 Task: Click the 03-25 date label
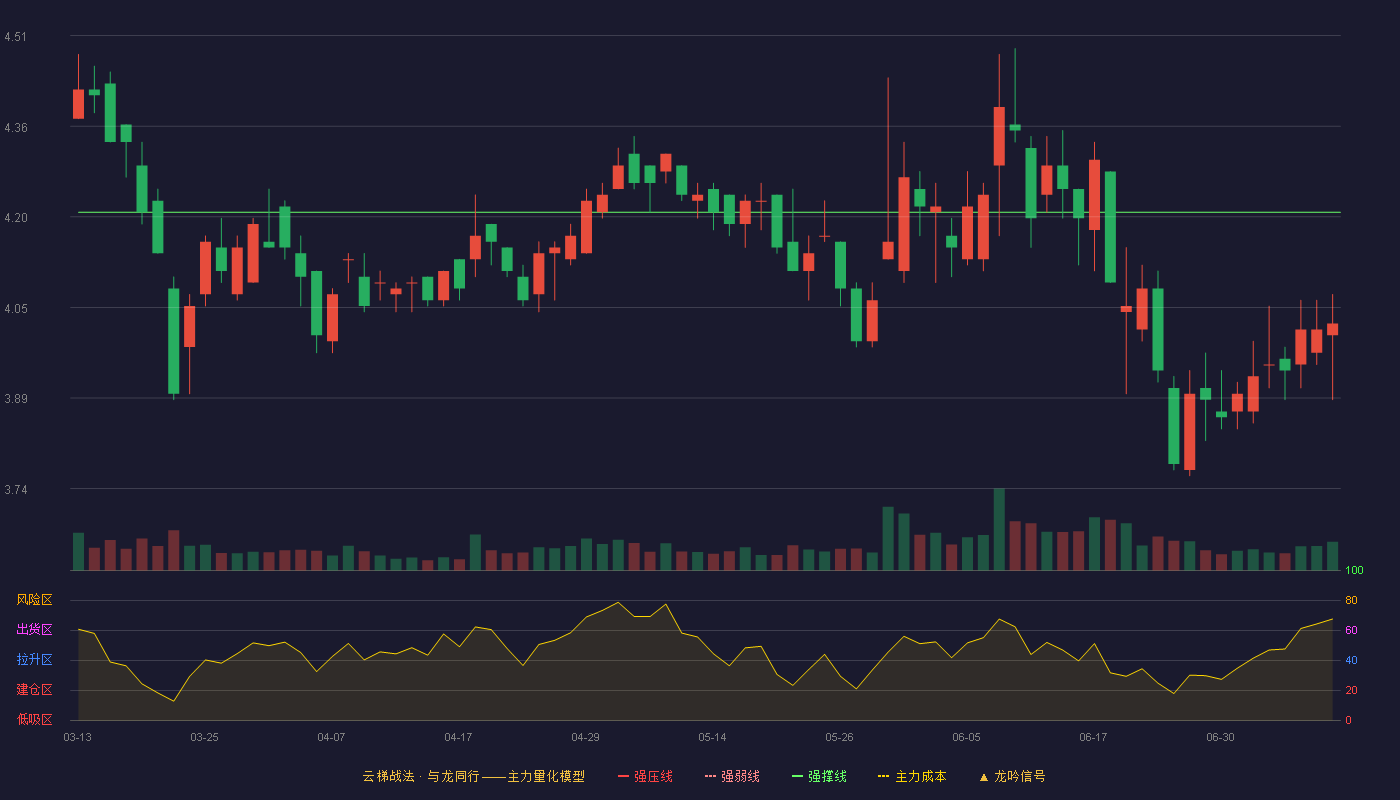[204, 737]
